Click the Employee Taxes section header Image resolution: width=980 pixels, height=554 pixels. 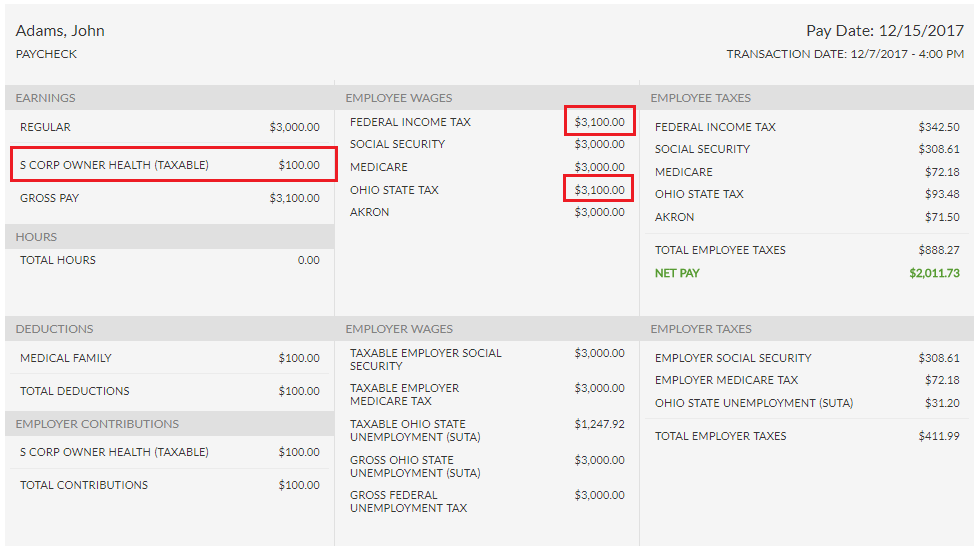click(x=700, y=98)
